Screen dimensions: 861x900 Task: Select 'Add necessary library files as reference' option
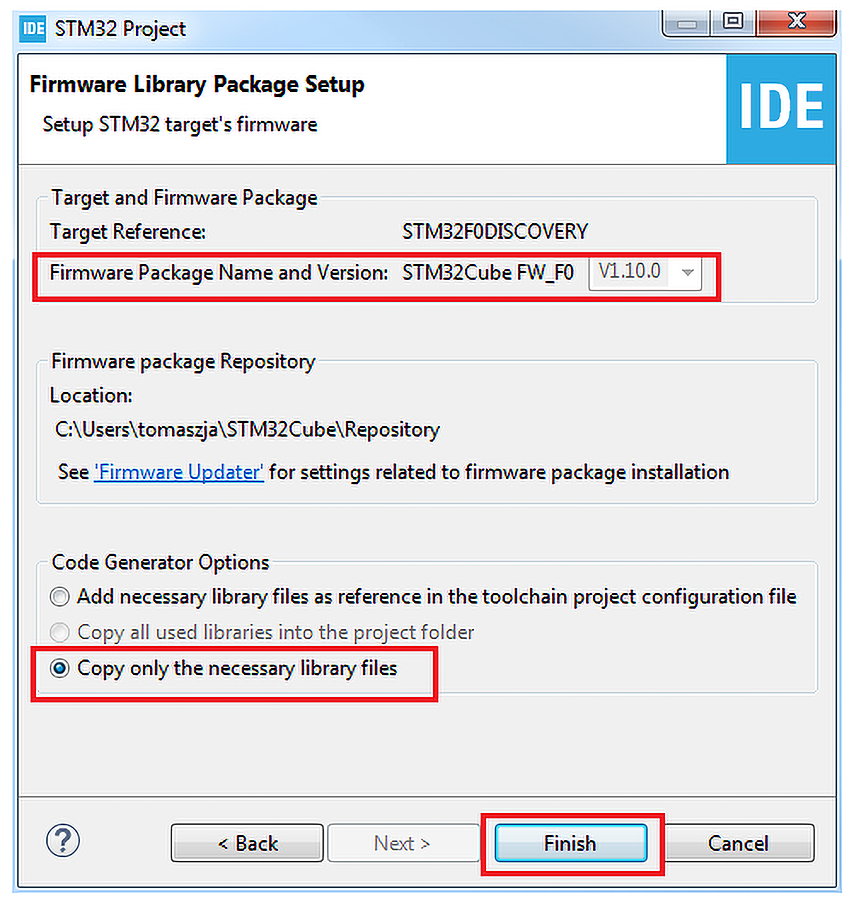(x=61, y=597)
